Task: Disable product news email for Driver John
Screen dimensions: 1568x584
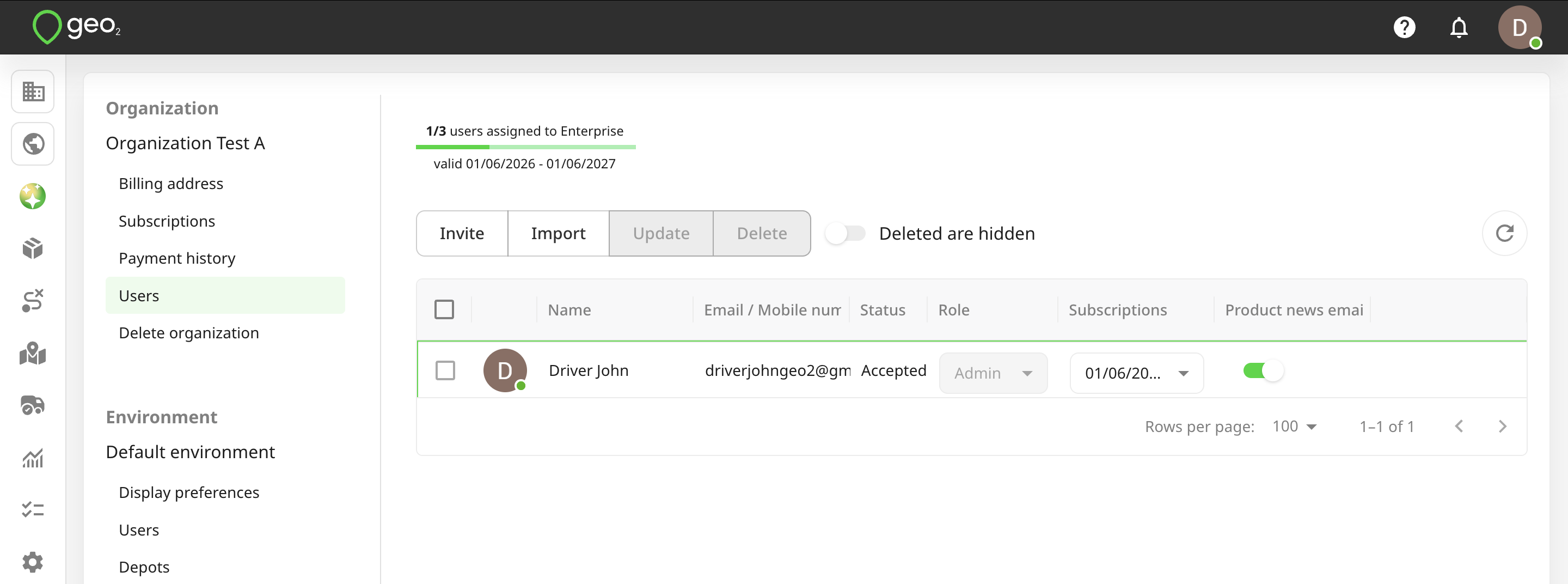Action: click(x=1263, y=370)
